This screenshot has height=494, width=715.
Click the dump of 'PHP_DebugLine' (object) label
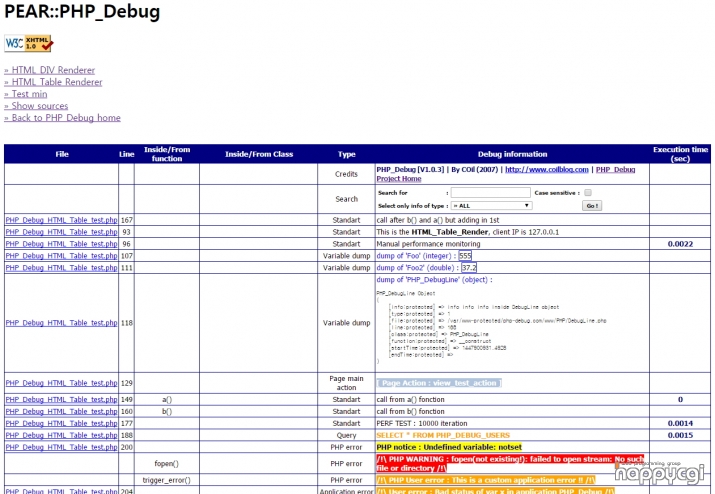pos(434,279)
